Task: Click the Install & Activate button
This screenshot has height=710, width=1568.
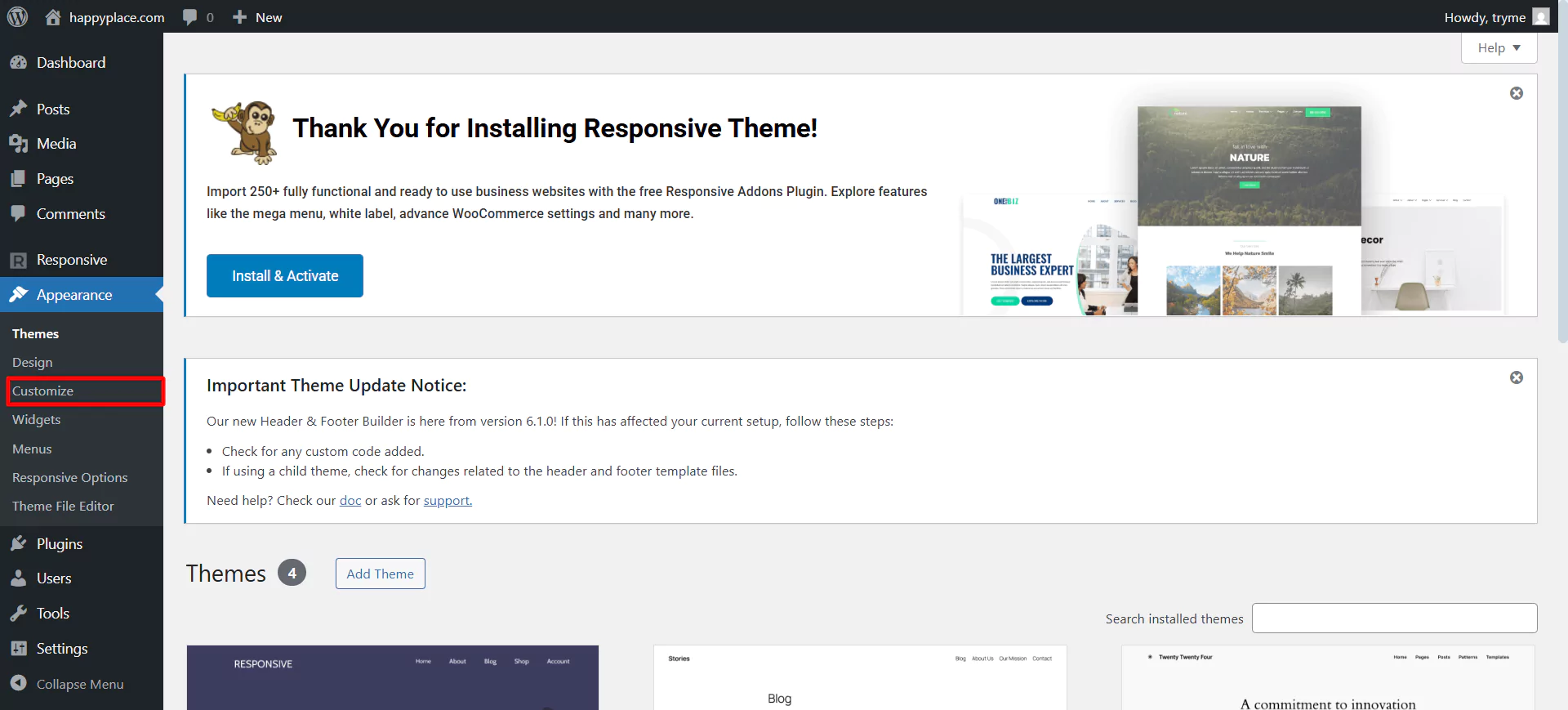Action: pos(285,276)
